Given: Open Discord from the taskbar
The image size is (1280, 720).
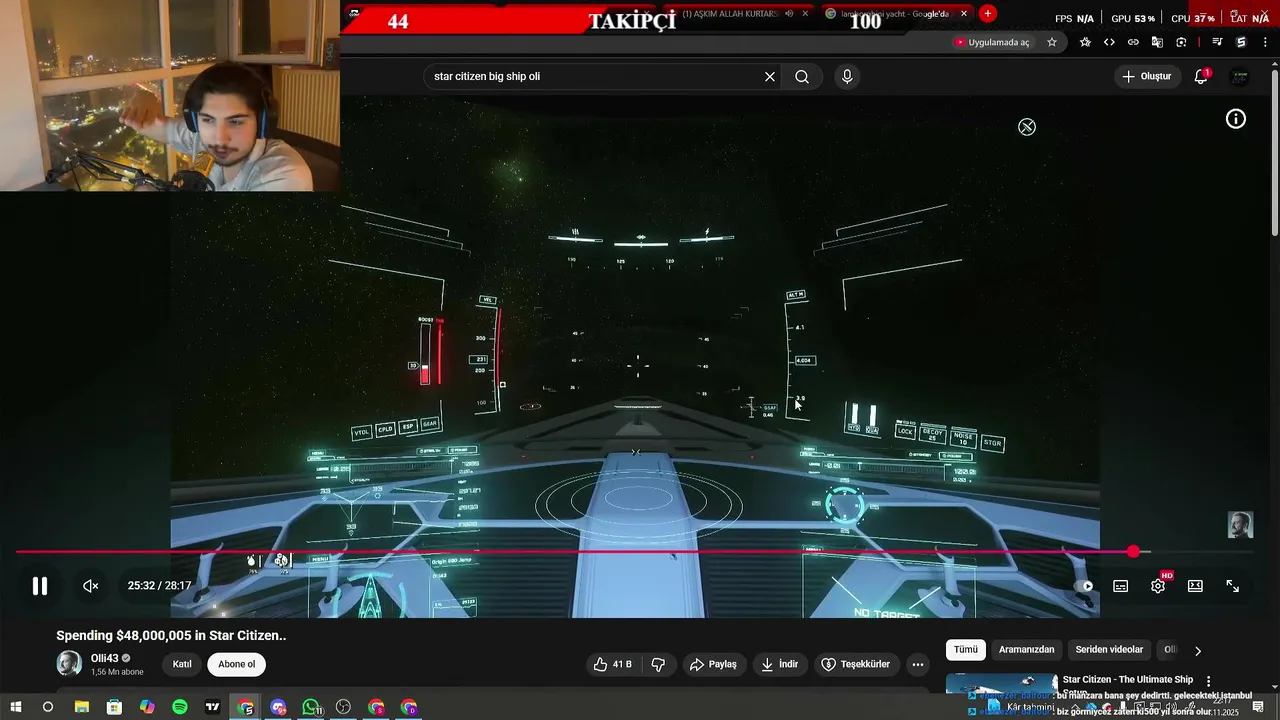Looking at the screenshot, I should coord(278,708).
